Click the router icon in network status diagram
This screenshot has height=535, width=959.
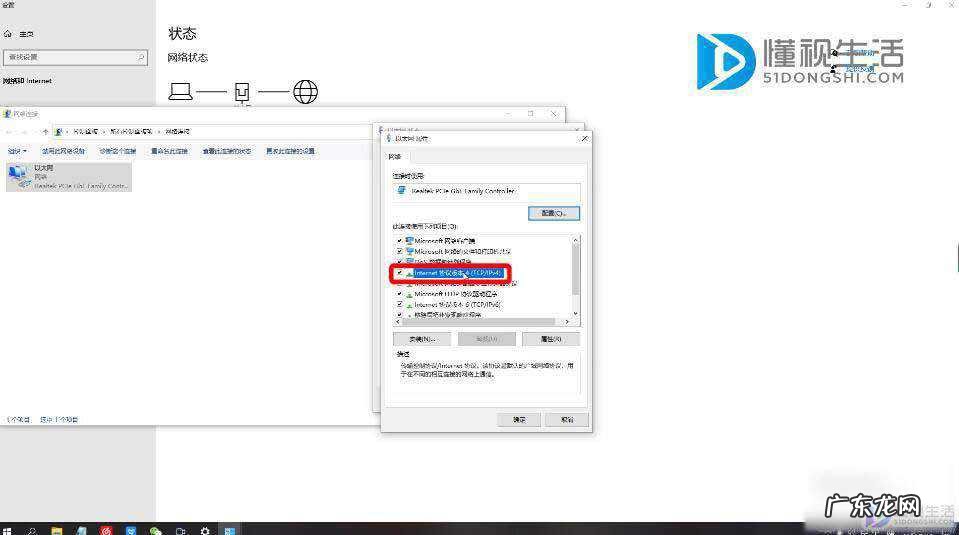242,92
